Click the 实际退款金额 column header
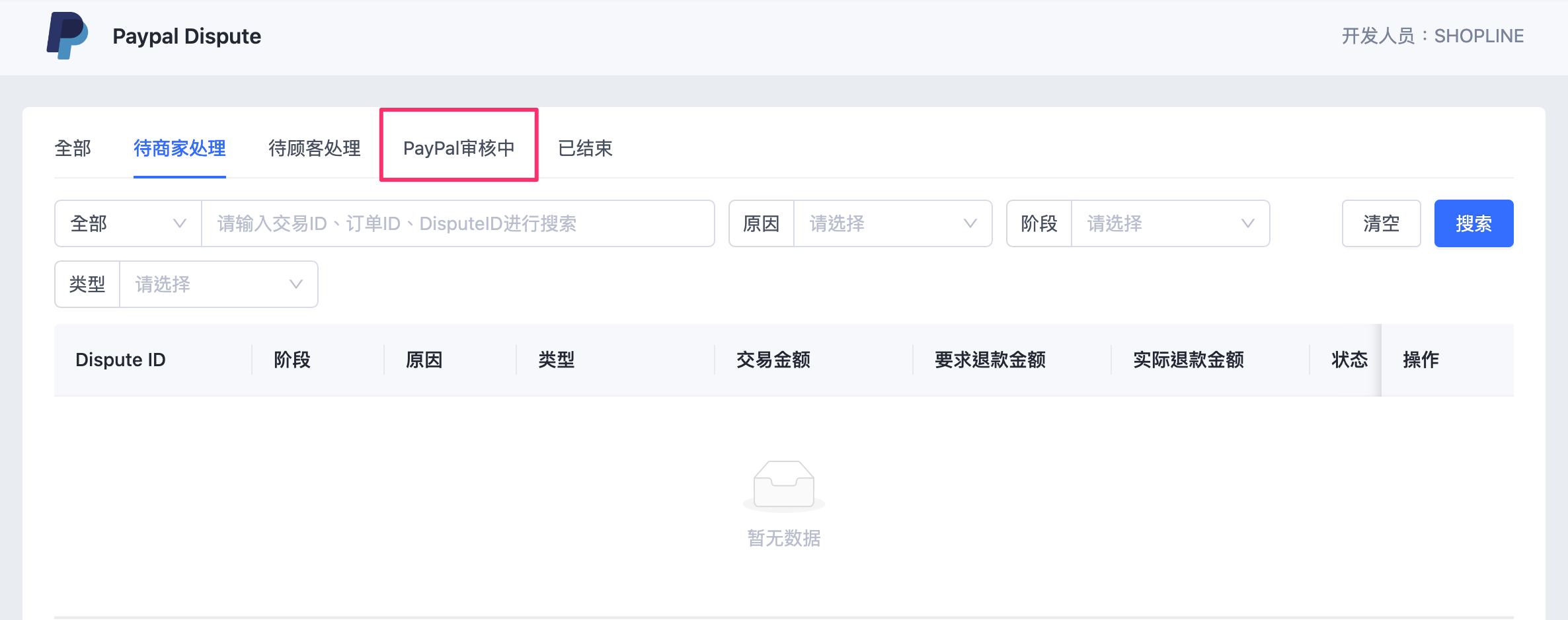Image resolution: width=1568 pixels, height=620 pixels. tap(1189, 360)
